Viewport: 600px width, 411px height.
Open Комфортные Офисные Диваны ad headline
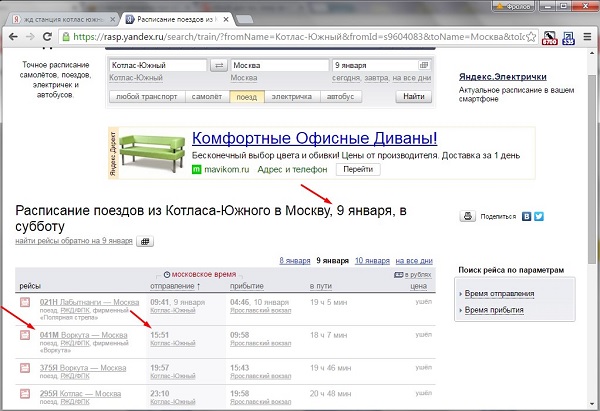pyautogui.click(x=315, y=138)
